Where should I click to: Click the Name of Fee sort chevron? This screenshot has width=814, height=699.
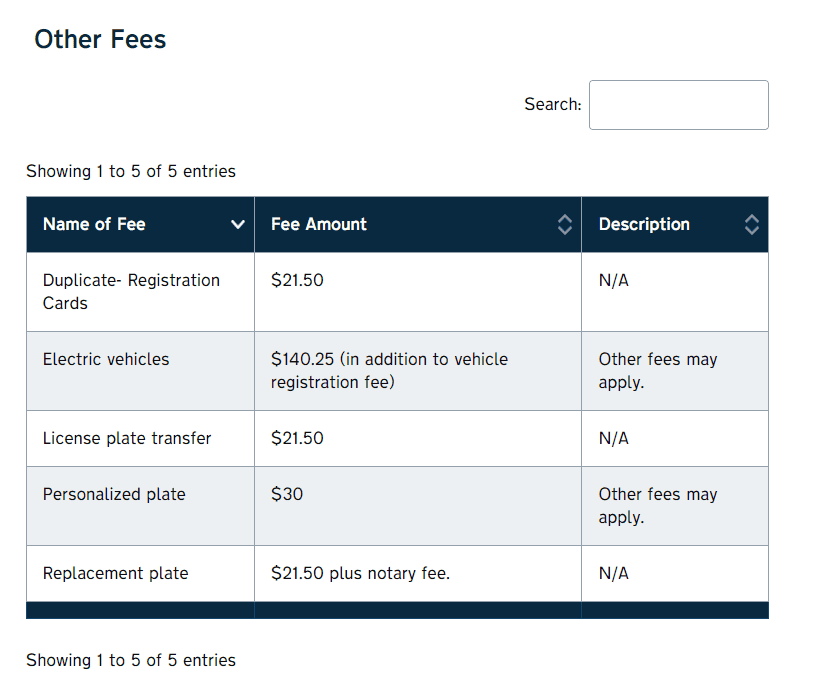pos(238,224)
